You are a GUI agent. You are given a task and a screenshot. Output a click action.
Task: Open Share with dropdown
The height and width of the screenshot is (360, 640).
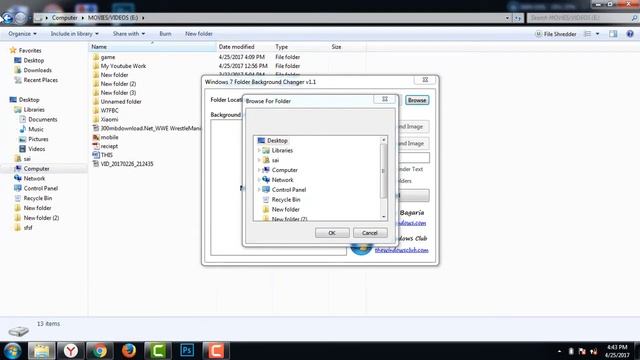click(129, 34)
